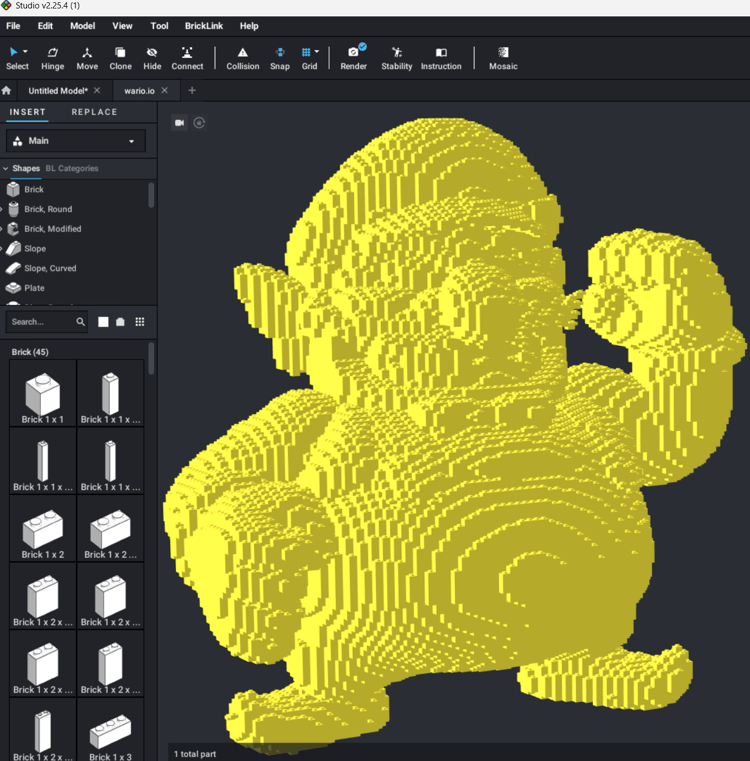
Task: Open the File menu
Action: pos(13,26)
